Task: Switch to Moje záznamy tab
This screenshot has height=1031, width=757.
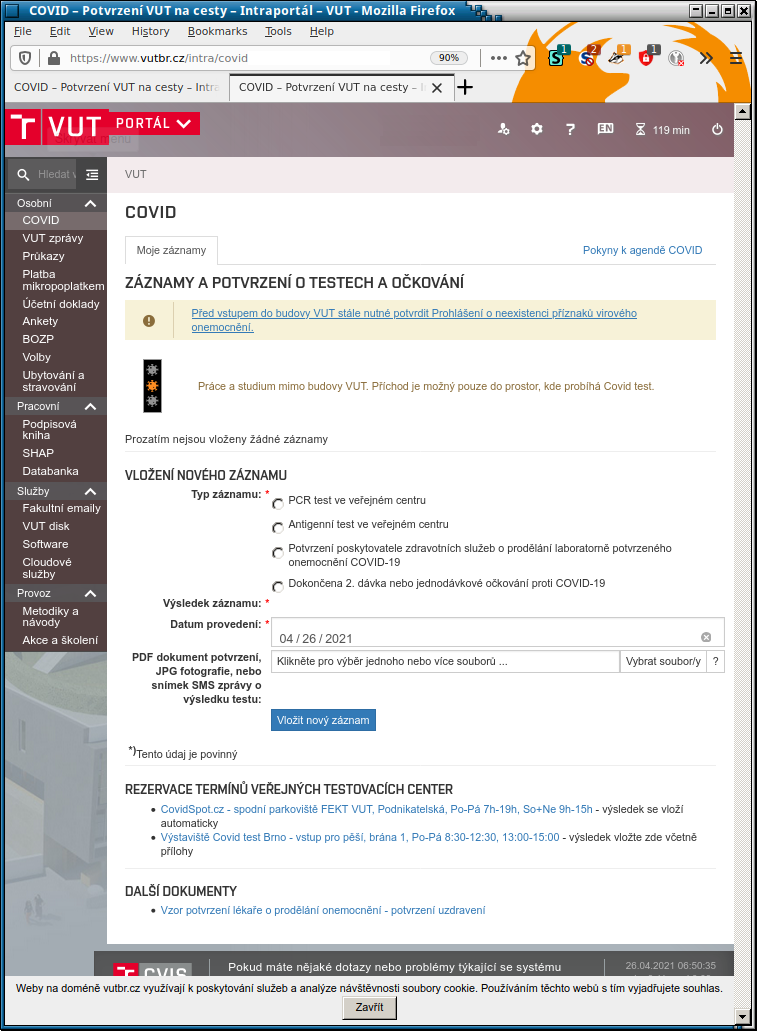Action: tap(171, 250)
